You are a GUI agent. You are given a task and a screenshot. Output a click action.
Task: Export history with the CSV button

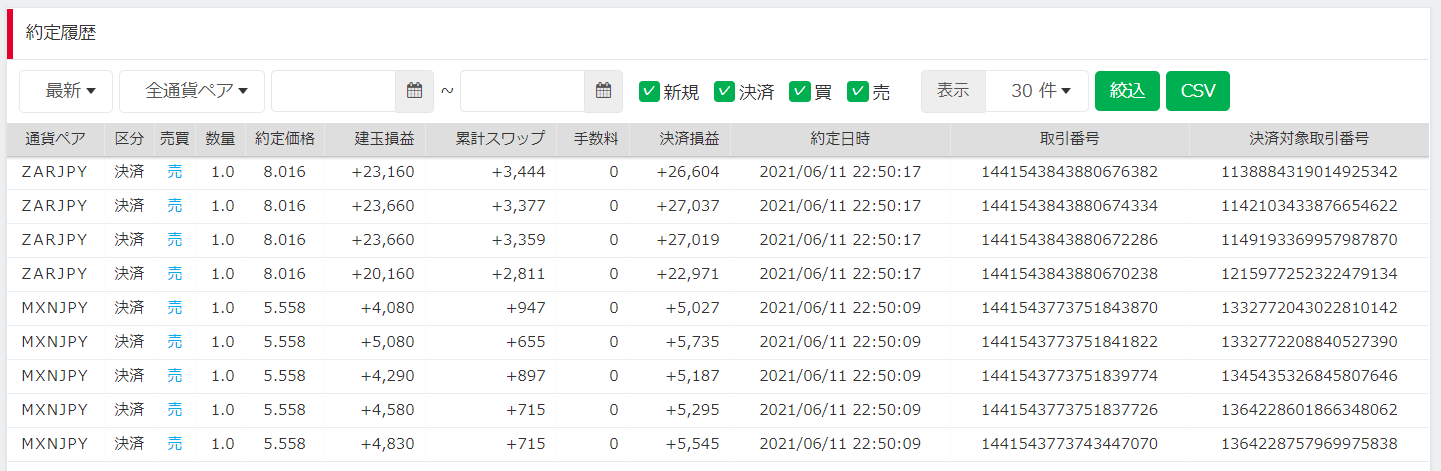pos(1198,91)
